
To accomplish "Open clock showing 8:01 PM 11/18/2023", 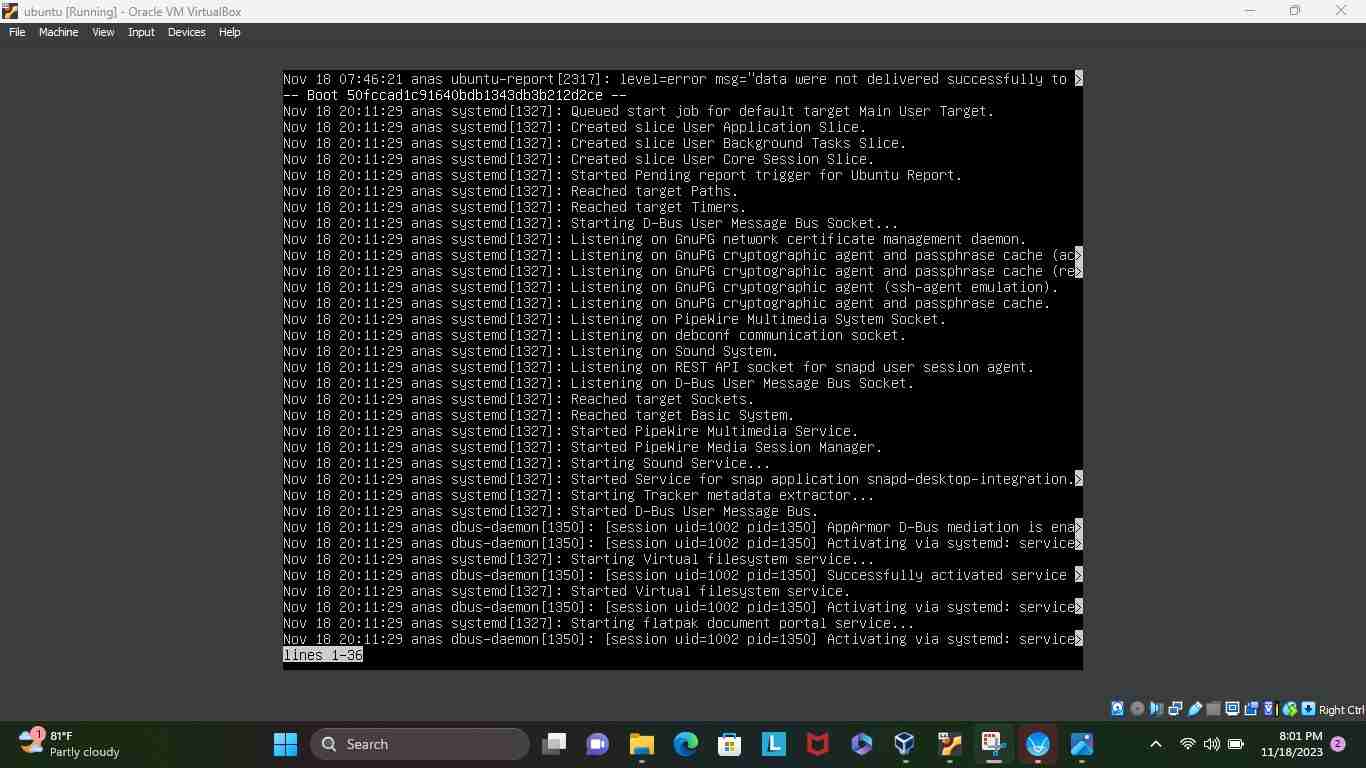I will 1291,744.
